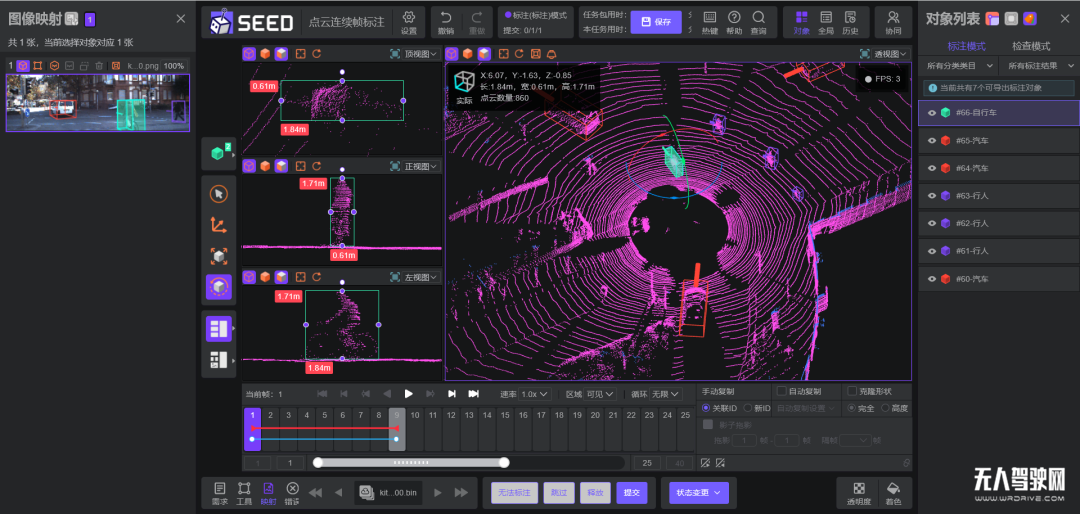The width and height of the screenshot is (1080, 514).
Task: Expand the 透视图 view dropdown
Action: click(x=890, y=54)
